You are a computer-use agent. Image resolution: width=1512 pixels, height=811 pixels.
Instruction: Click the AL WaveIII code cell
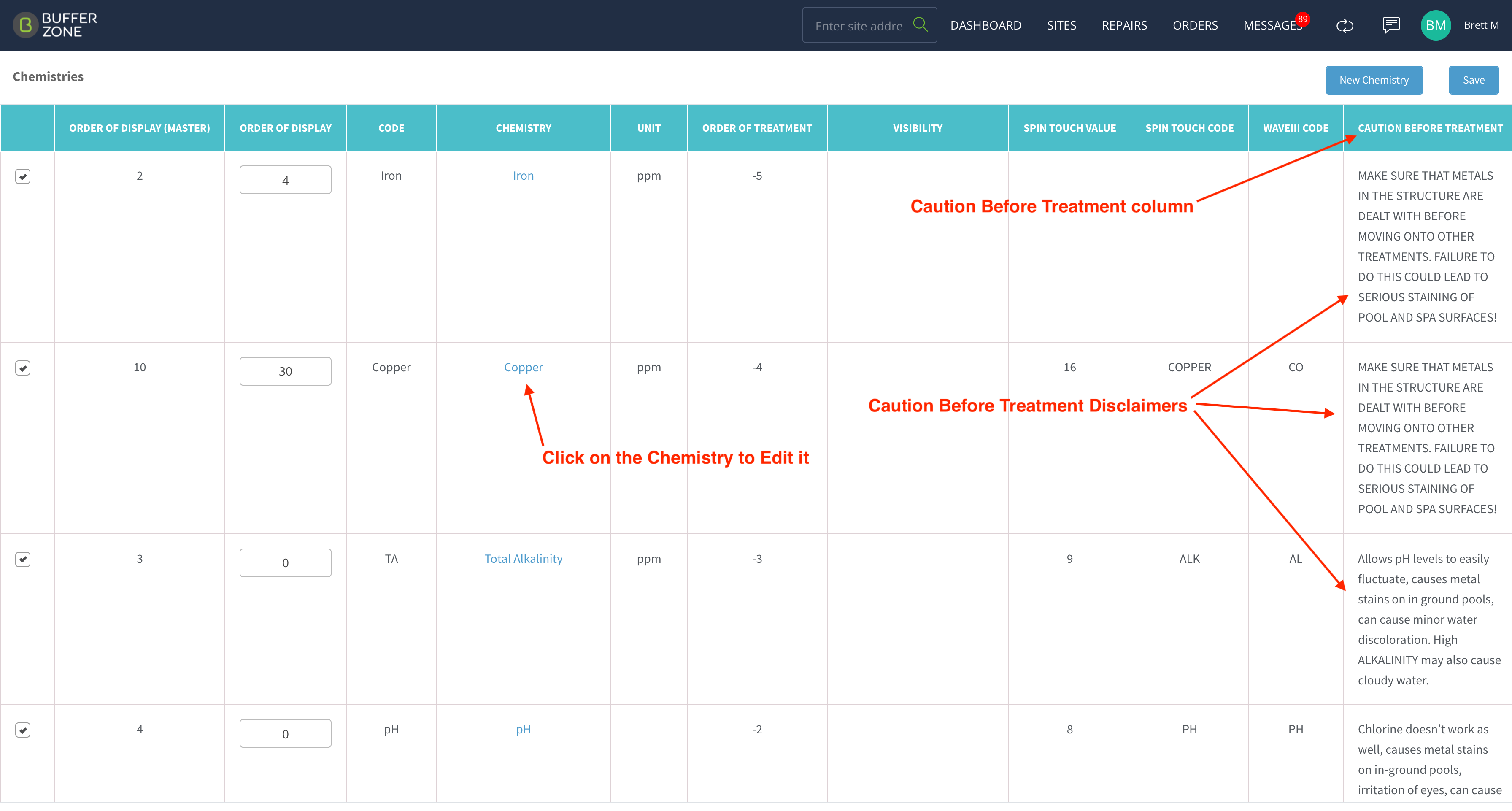pyautogui.click(x=1296, y=559)
